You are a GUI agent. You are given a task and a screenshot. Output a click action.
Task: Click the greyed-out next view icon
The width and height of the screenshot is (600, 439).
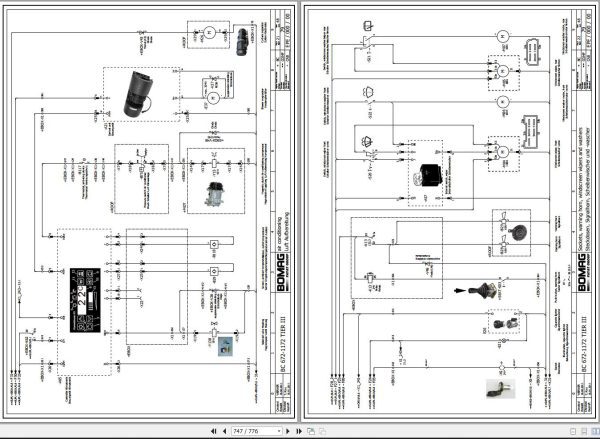point(322,431)
